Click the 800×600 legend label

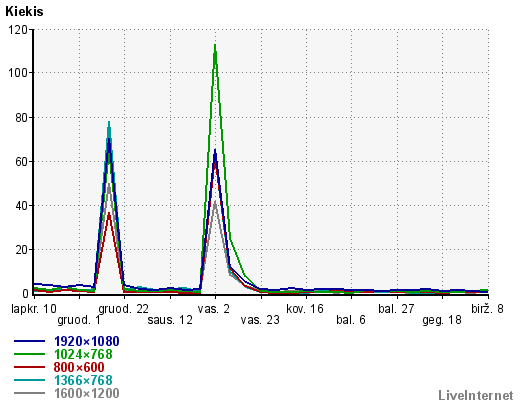pos(79,367)
